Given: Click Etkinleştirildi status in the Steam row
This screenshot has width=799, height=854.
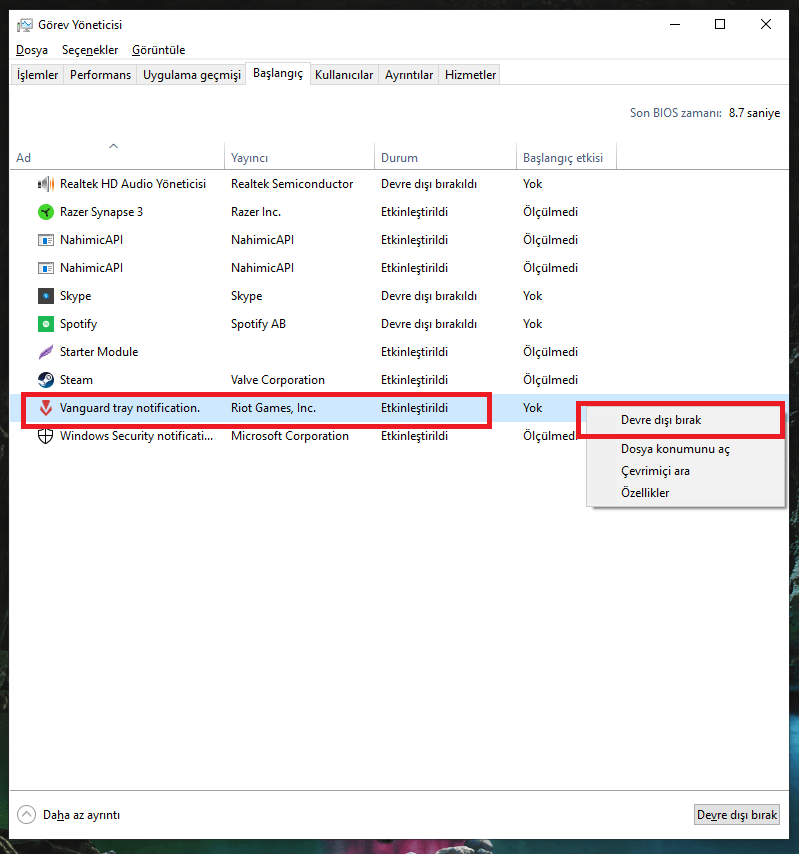Looking at the screenshot, I should 414,380.
